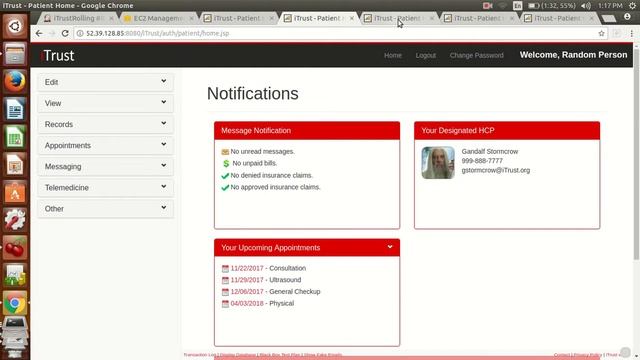640x360 pixels.
Task: Expand the Telemedicine sidebar menu
Action: pyautogui.click(x=105, y=188)
